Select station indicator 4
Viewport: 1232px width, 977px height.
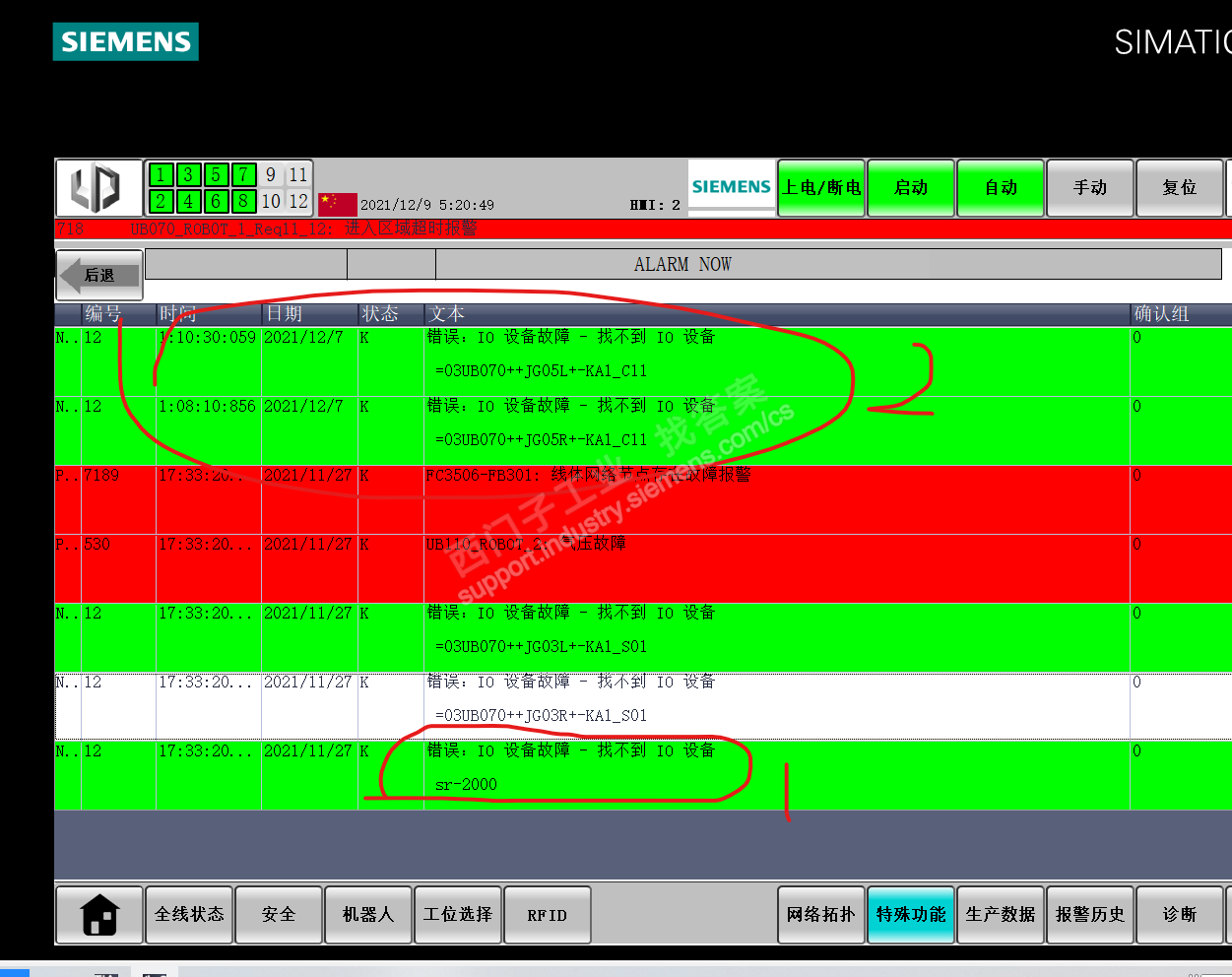point(189,202)
